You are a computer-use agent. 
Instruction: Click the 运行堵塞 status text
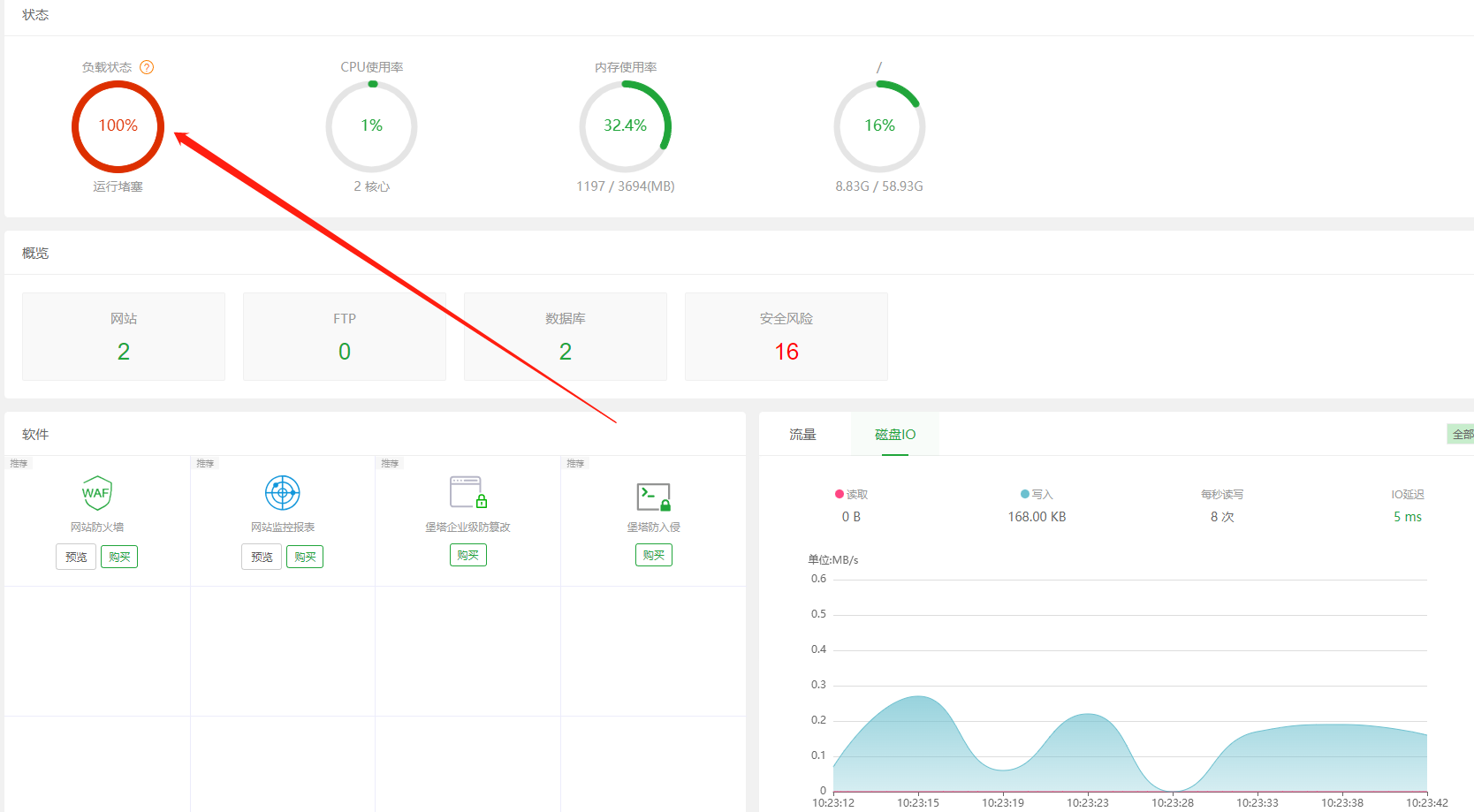tap(118, 186)
